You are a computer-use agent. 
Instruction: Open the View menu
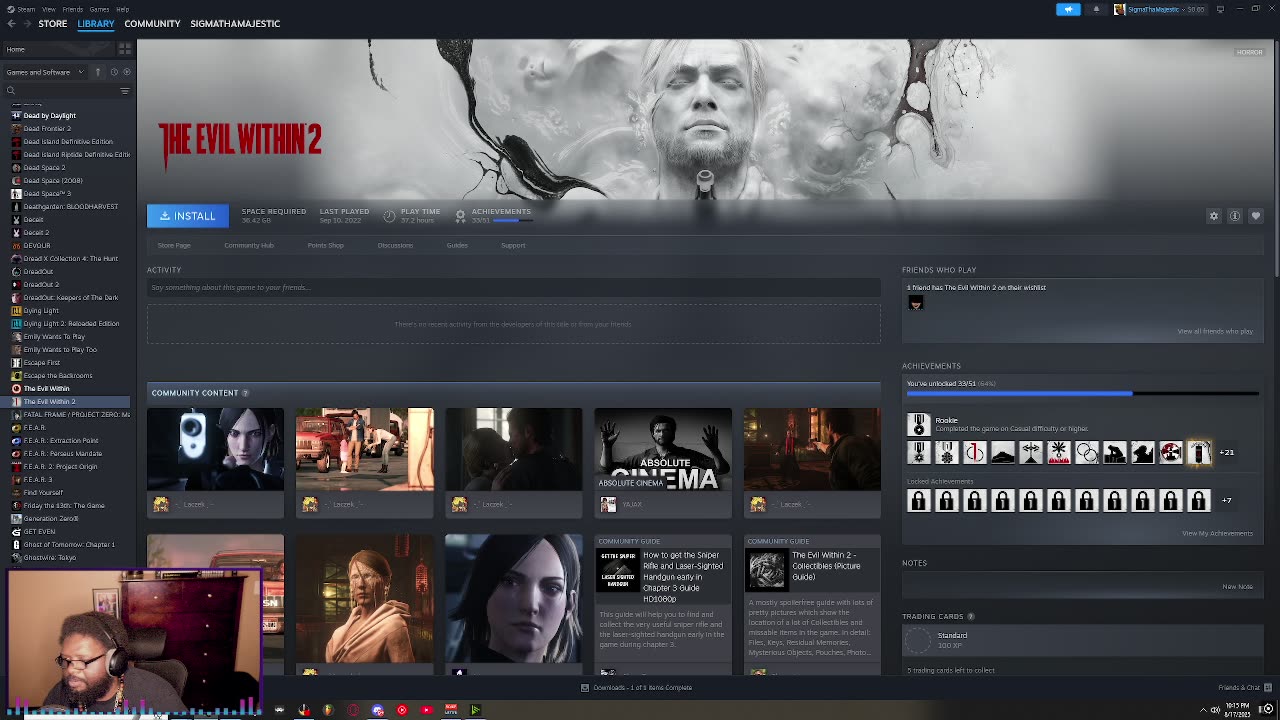[48, 9]
